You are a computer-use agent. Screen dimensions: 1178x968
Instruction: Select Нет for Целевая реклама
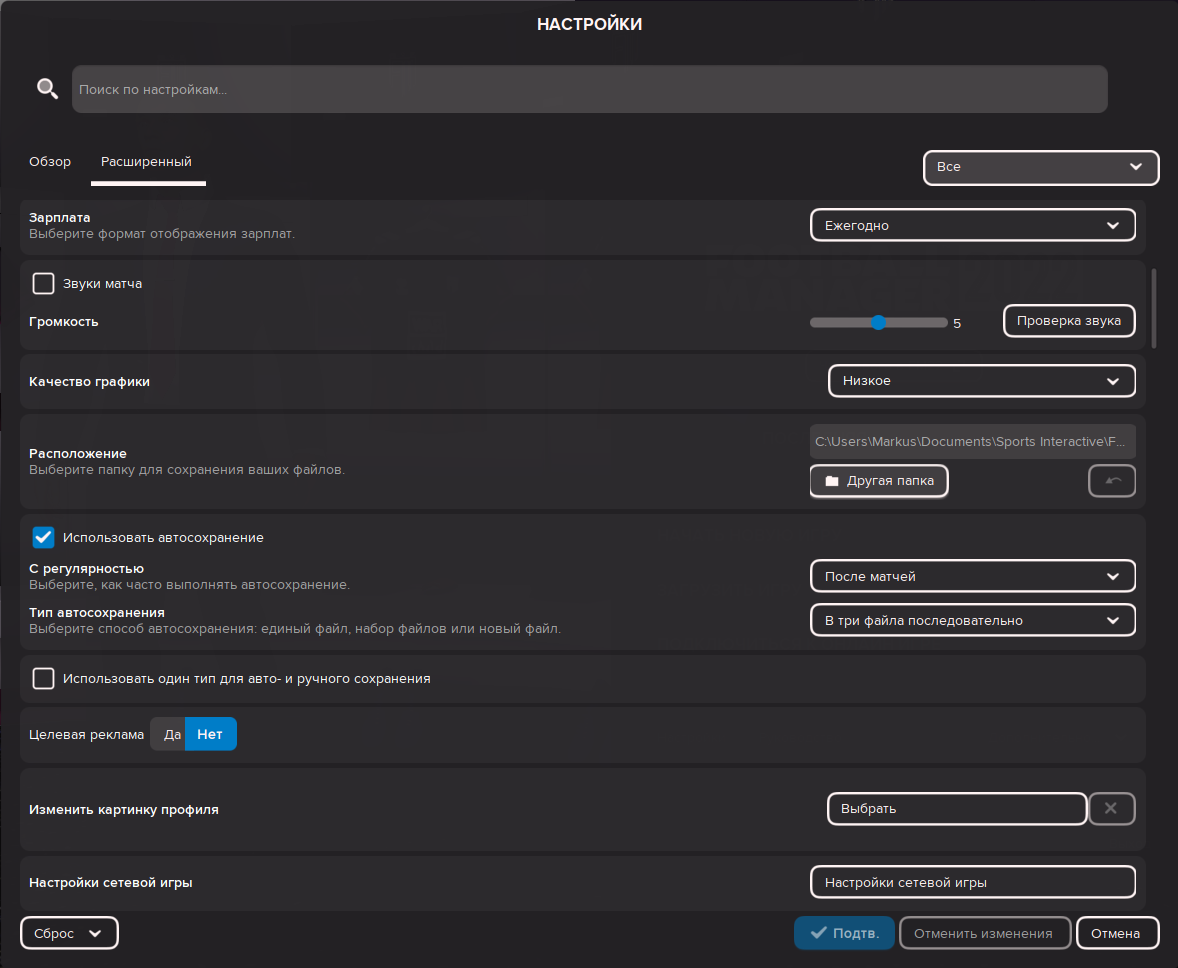point(210,734)
